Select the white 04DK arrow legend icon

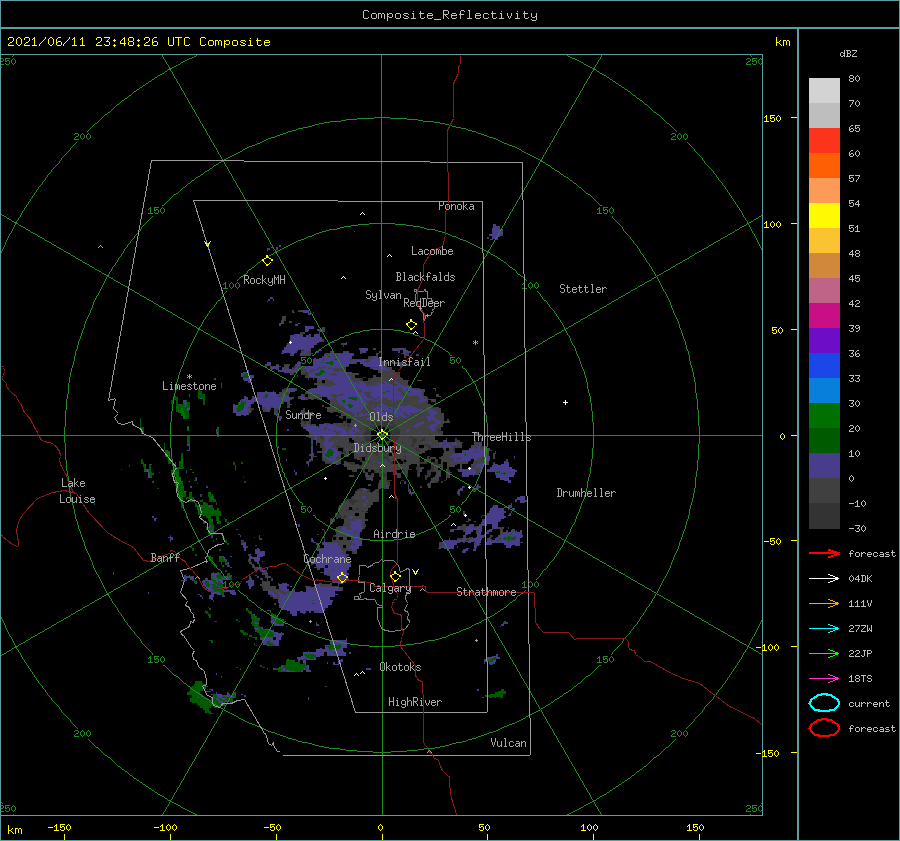tap(824, 579)
